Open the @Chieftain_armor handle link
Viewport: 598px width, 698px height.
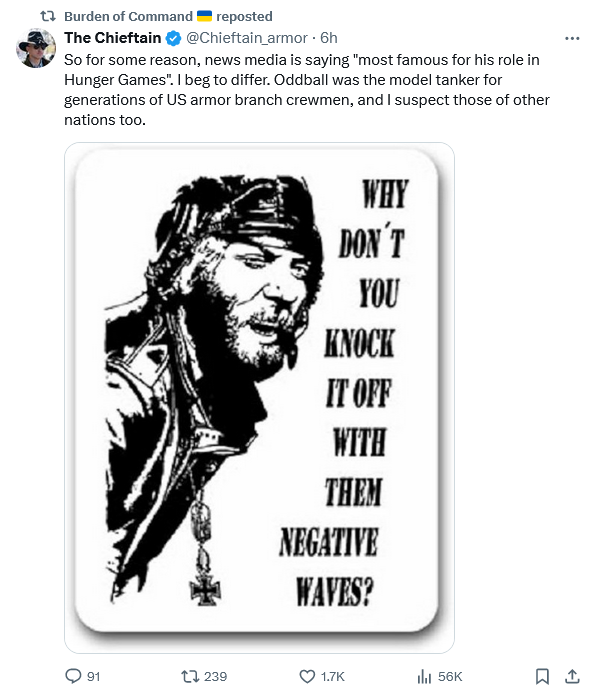click(246, 38)
